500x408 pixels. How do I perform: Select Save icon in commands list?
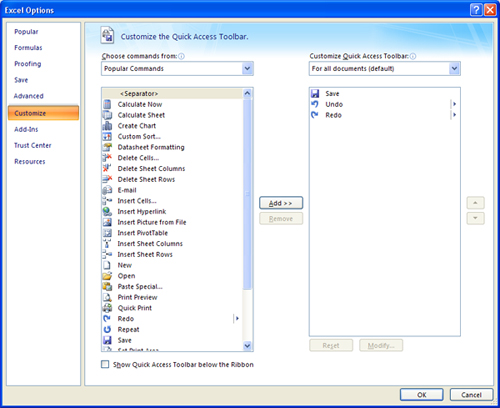tap(107, 340)
